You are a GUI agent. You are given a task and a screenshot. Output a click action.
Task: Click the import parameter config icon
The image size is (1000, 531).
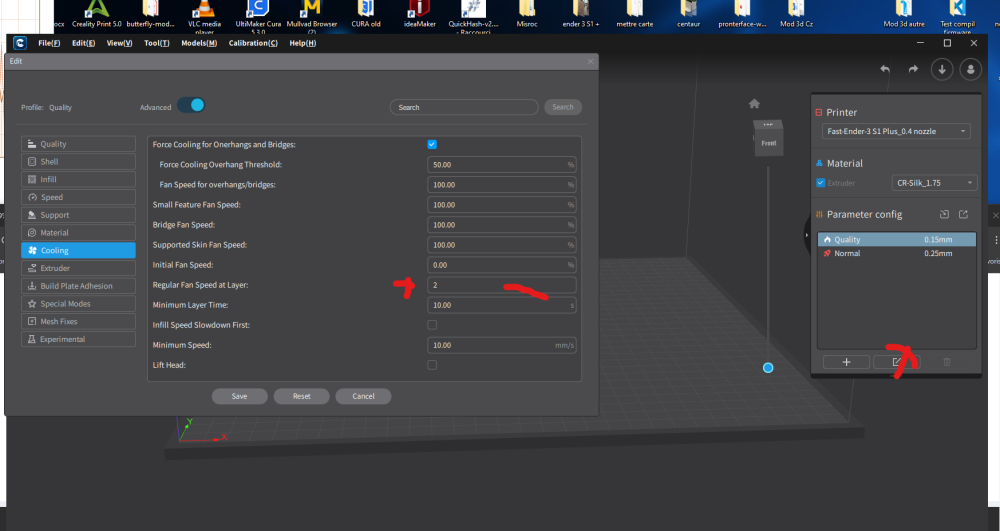tap(945, 214)
